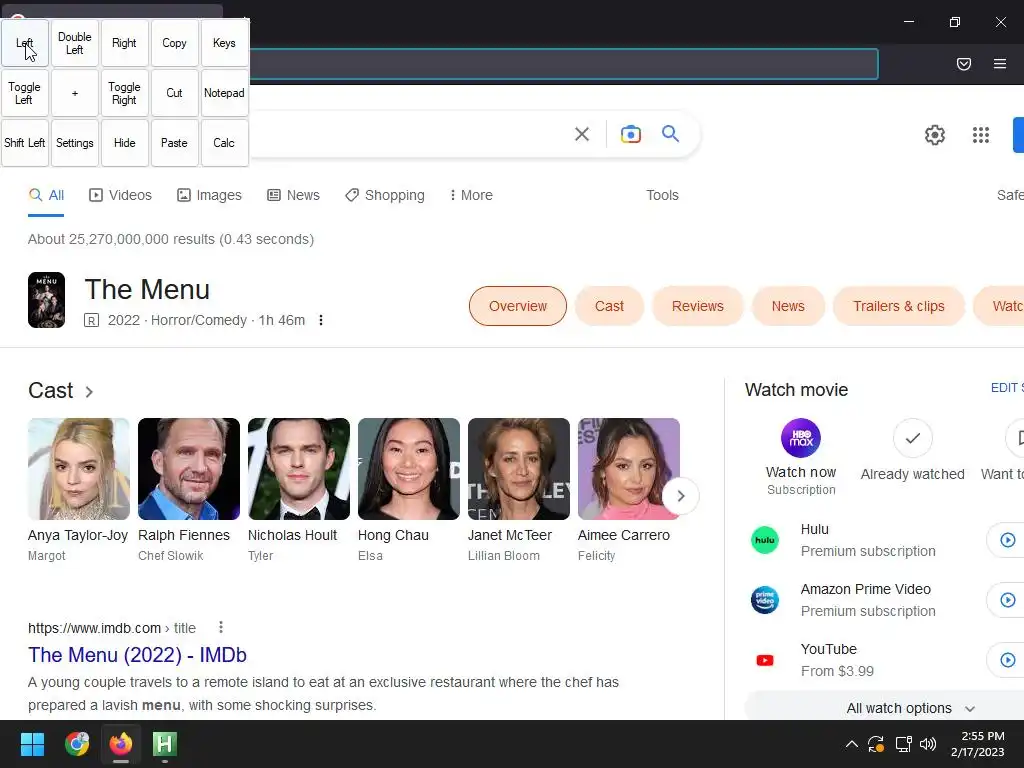The height and width of the screenshot is (768, 1024).
Task: Switch to the Videos tab
Action: tap(120, 195)
